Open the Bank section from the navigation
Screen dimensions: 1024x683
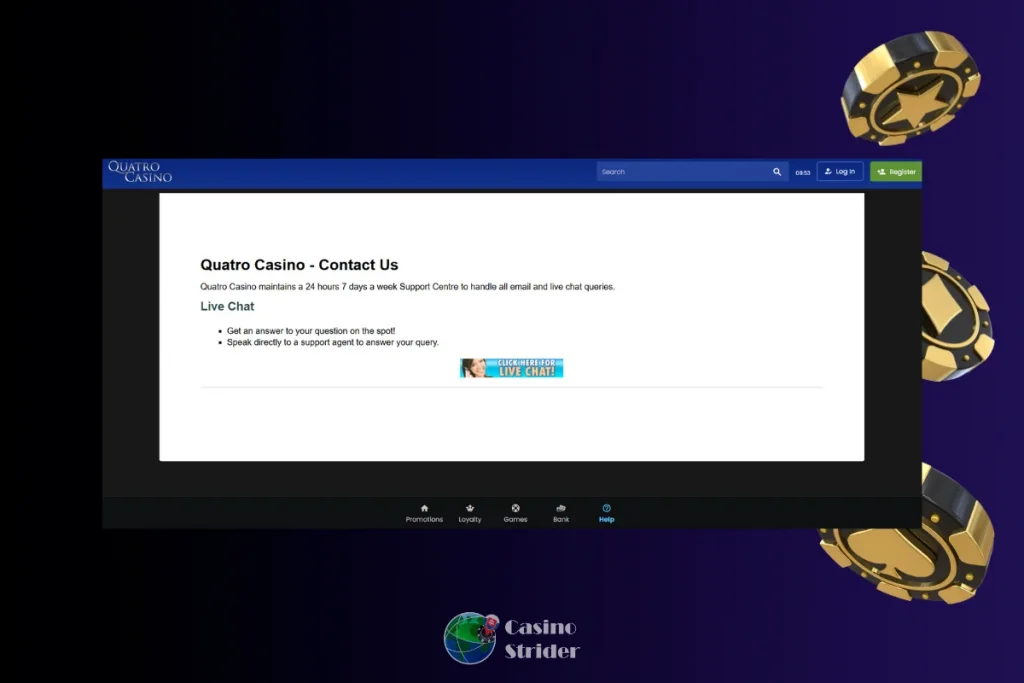point(561,513)
